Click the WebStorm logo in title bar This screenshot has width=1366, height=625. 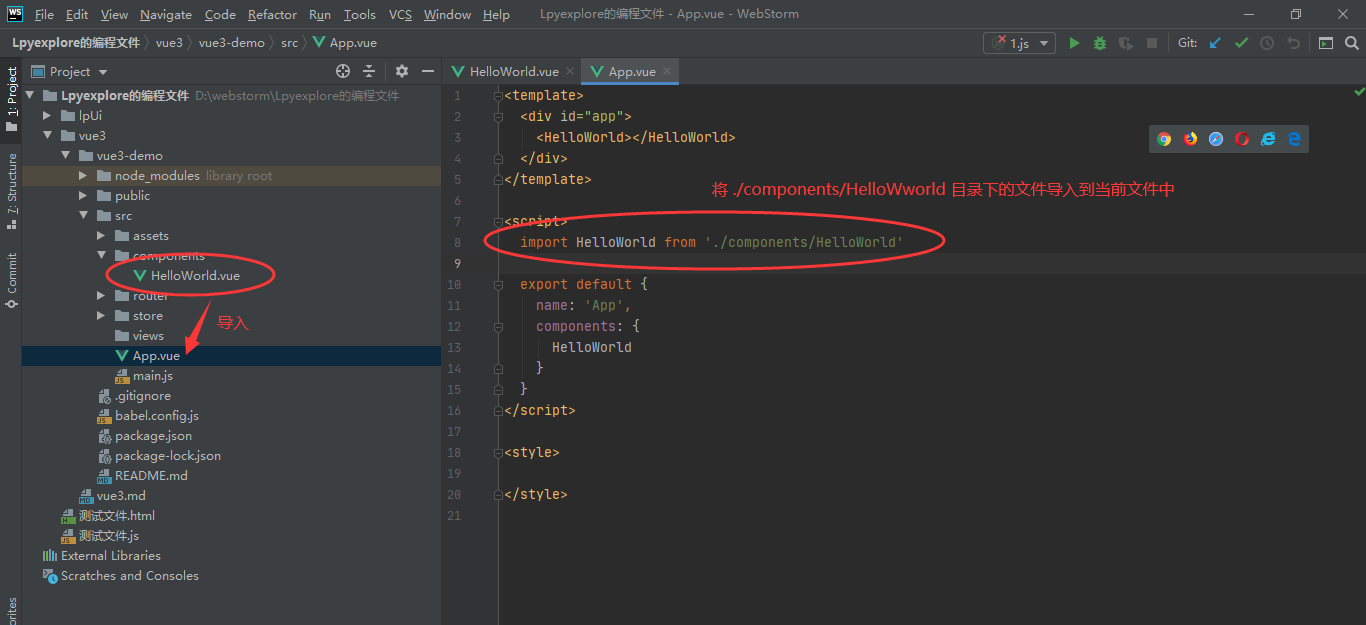tap(14, 14)
